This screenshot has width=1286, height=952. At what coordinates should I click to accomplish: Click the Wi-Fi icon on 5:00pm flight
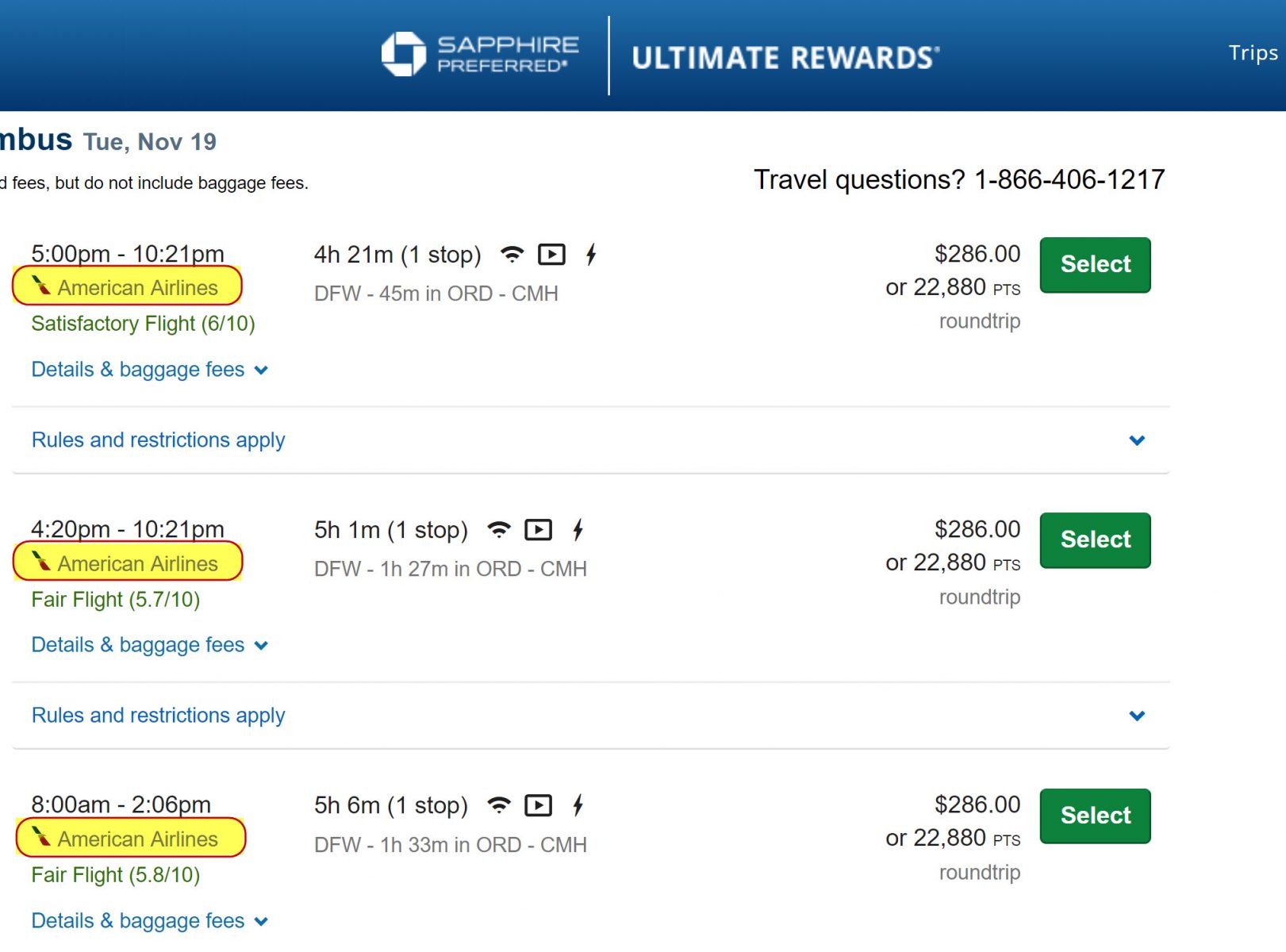click(x=512, y=255)
